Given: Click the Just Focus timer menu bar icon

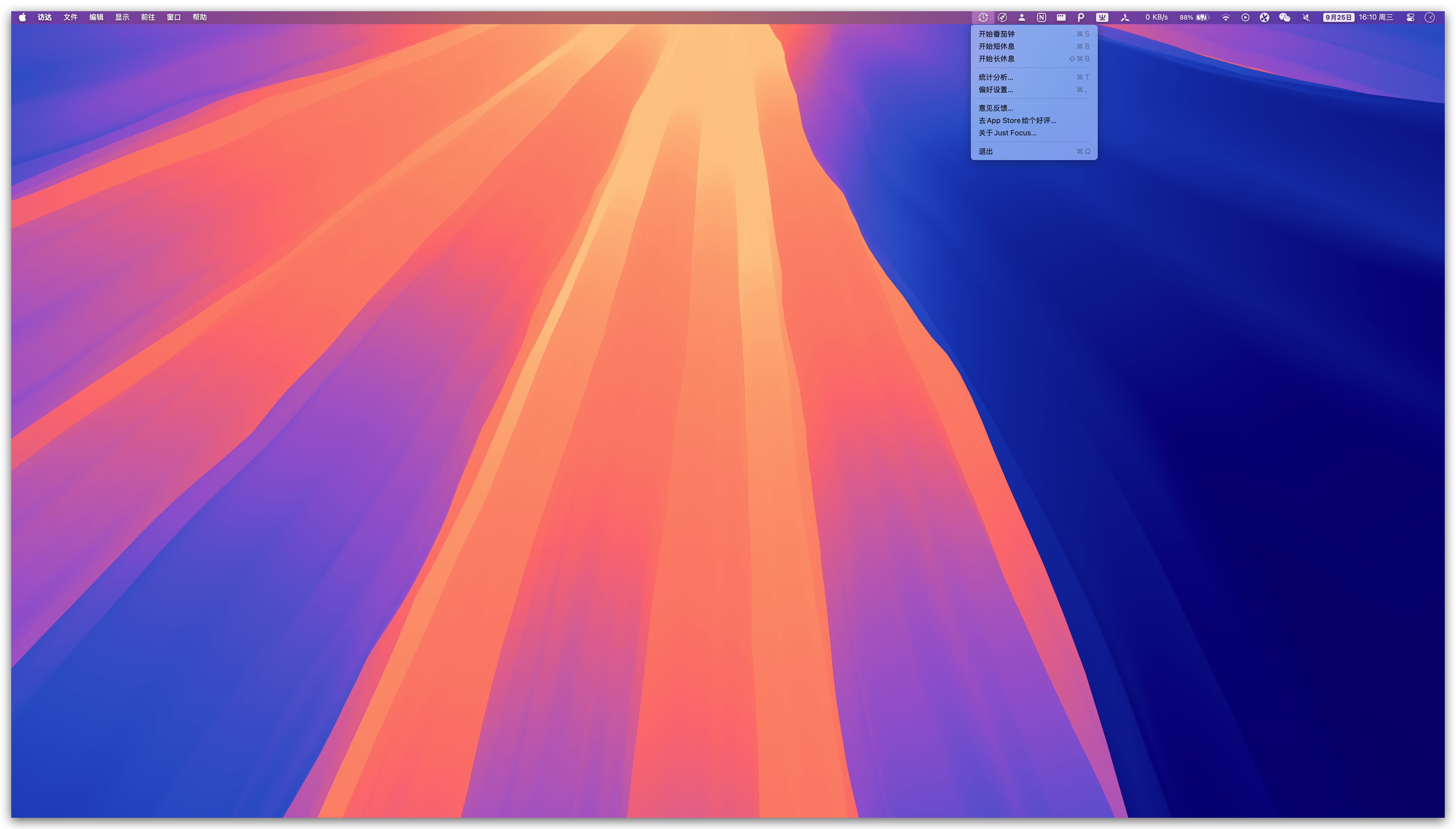Looking at the screenshot, I should pyautogui.click(x=982, y=17).
